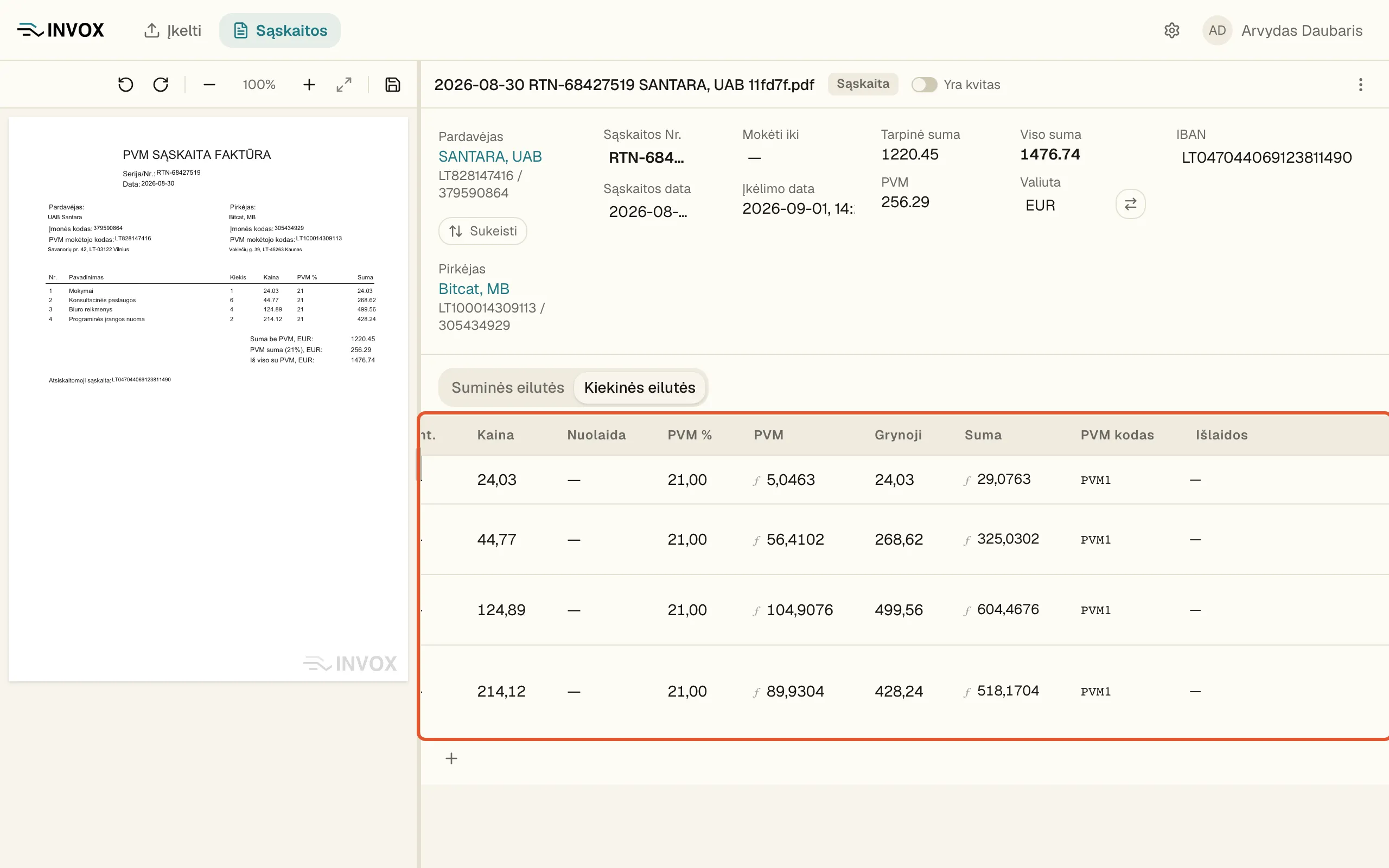Viewport: 1389px width, 868px height.
Task: Click PVM1 code in the 24,03 row
Action: [1095, 481]
